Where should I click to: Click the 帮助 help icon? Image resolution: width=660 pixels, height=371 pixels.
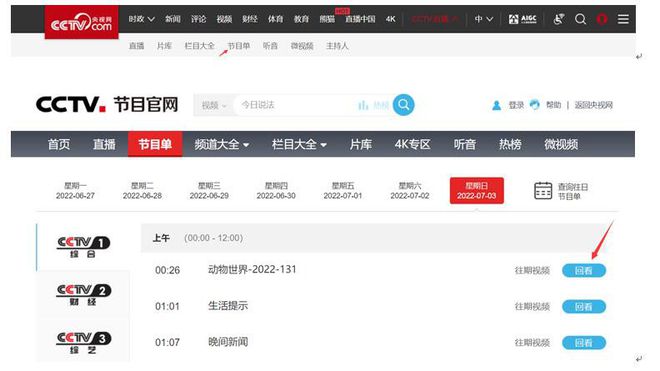(534, 105)
